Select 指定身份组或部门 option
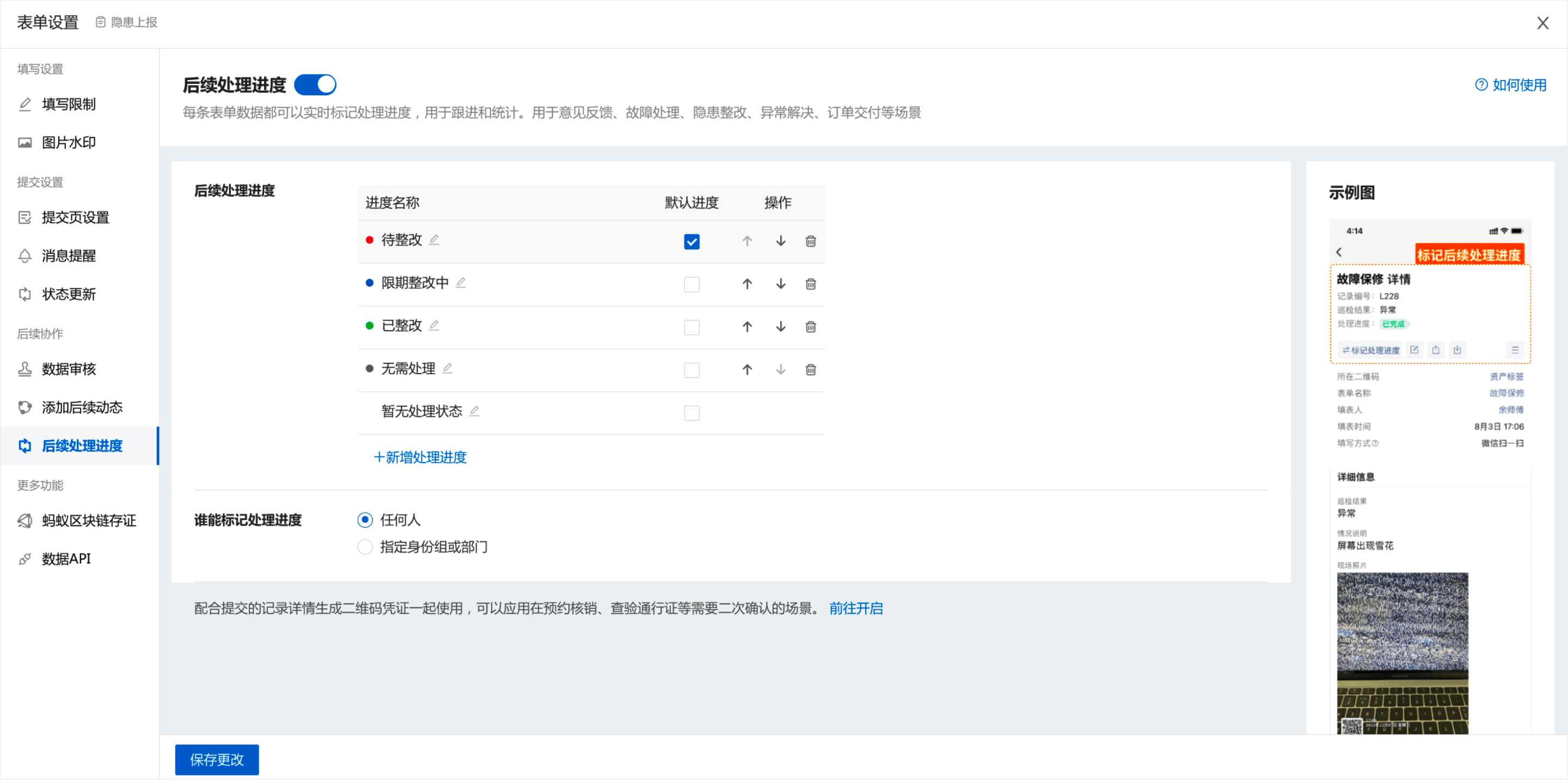This screenshot has height=780, width=1568. (x=365, y=547)
